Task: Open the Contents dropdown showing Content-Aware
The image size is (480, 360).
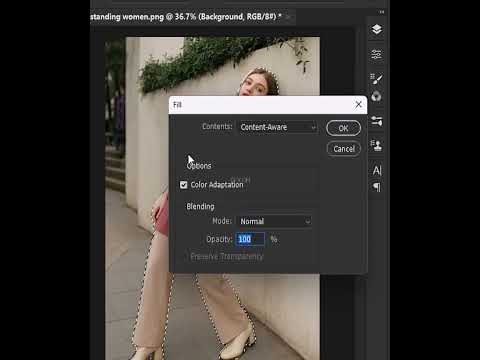Action: coord(278,127)
